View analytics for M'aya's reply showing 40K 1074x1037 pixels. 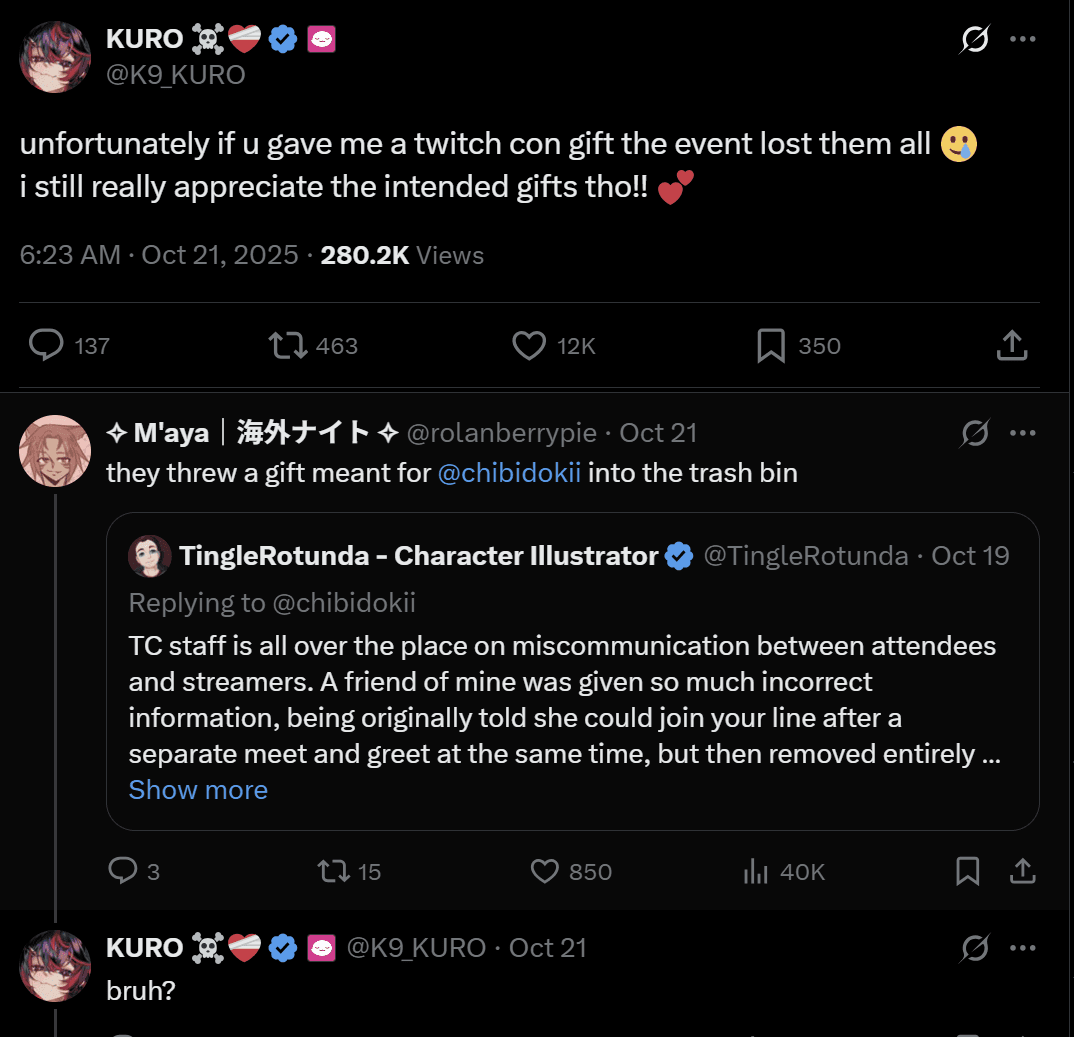(x=756, y=871)
